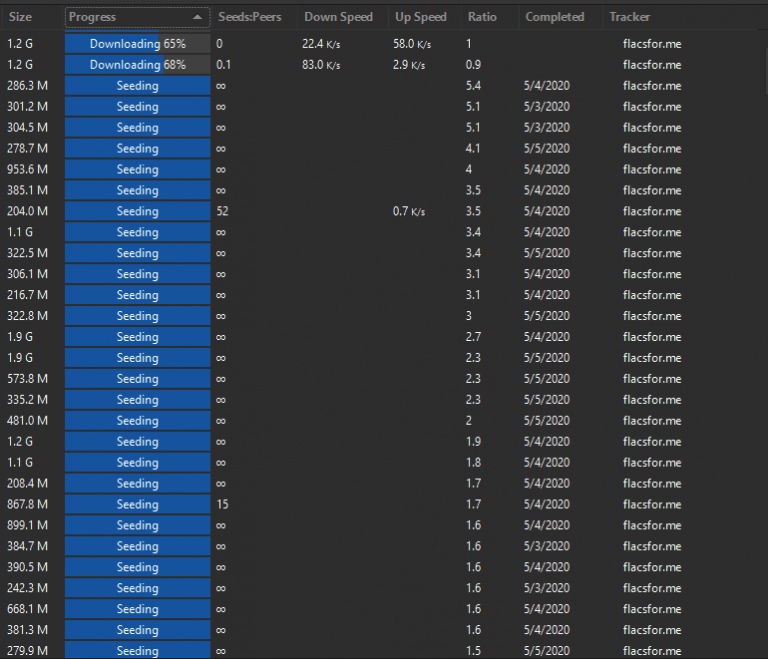Select the 286.3 M seeding torrent row
The image size is (768, 659).
point(28,86)
